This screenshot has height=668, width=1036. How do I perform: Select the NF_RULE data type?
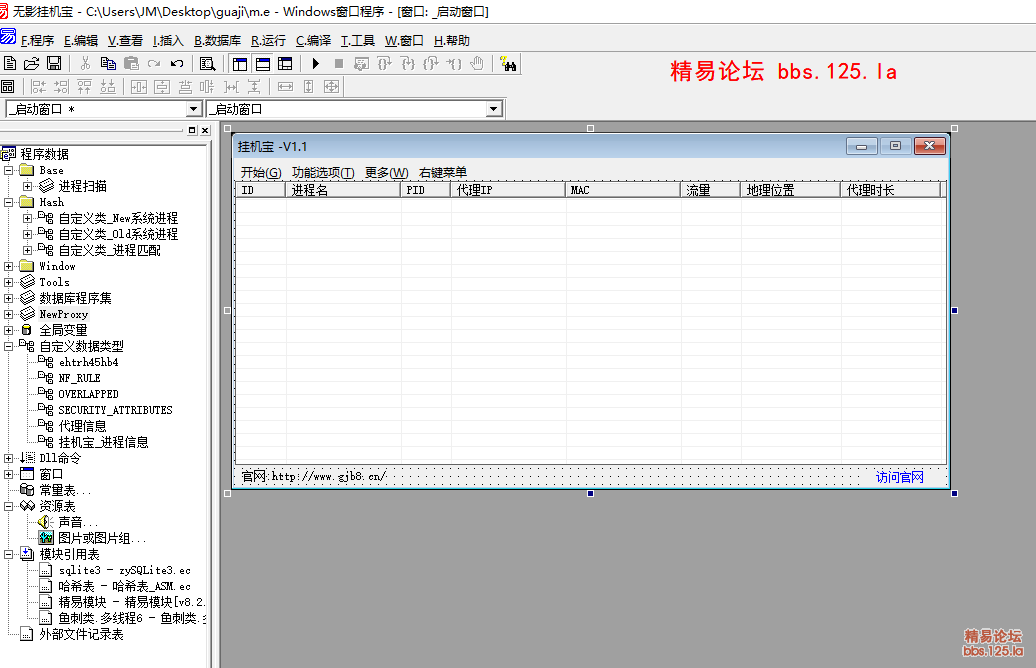tap(79, 378)
